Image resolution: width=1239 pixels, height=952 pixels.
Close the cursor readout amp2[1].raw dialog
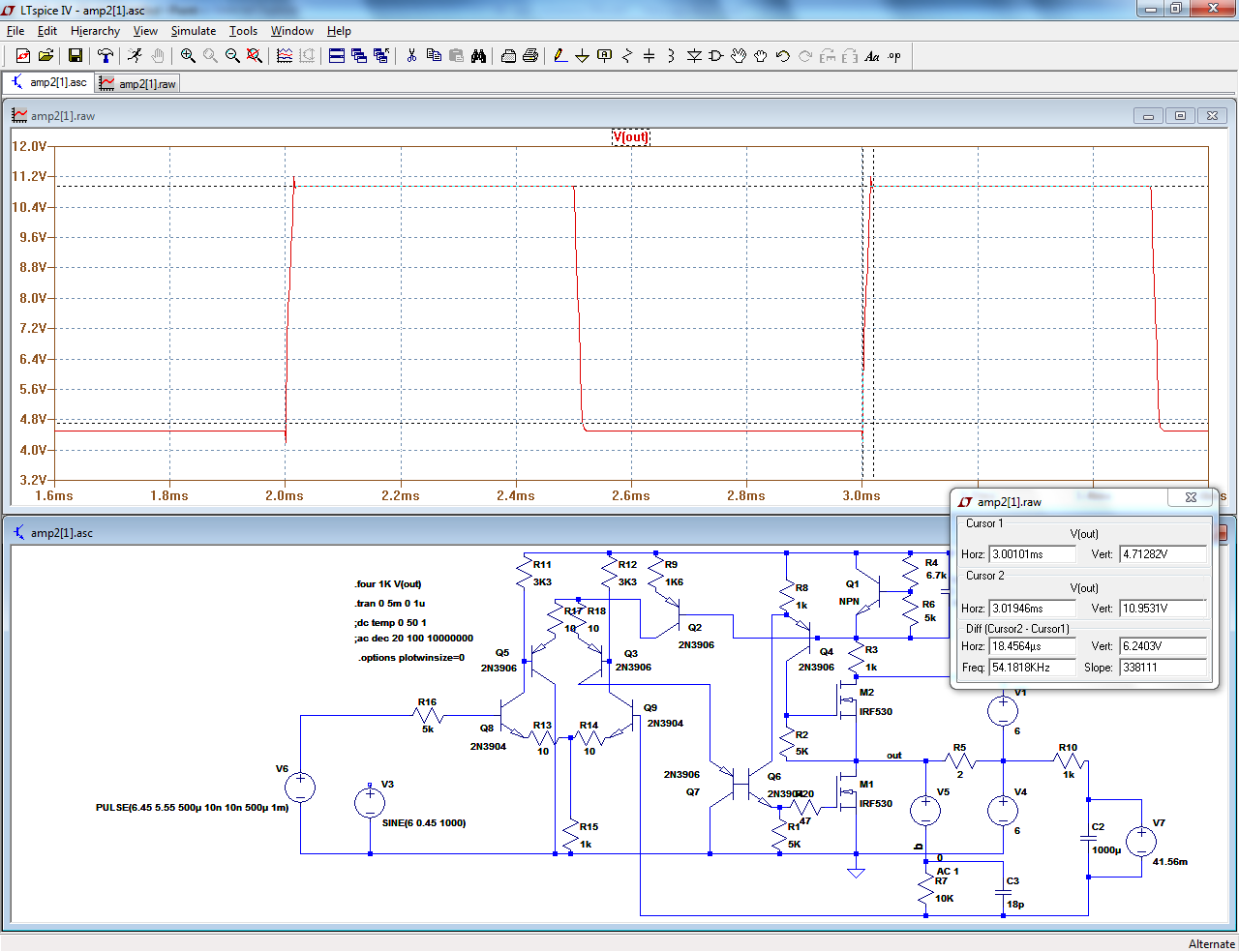1191,497
